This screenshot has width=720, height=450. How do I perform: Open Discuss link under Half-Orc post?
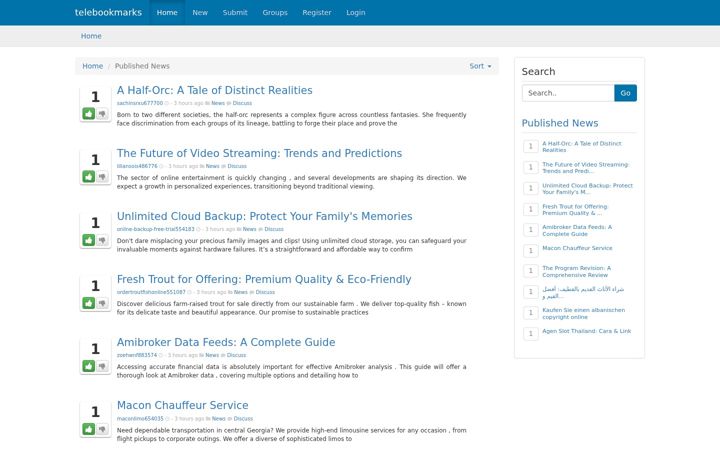[242, 103]
